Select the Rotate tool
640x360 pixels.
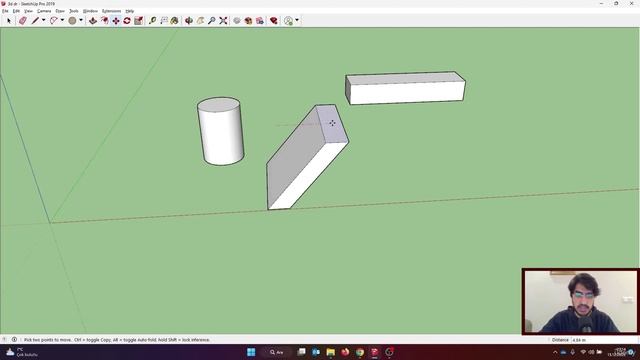[127, 20]
